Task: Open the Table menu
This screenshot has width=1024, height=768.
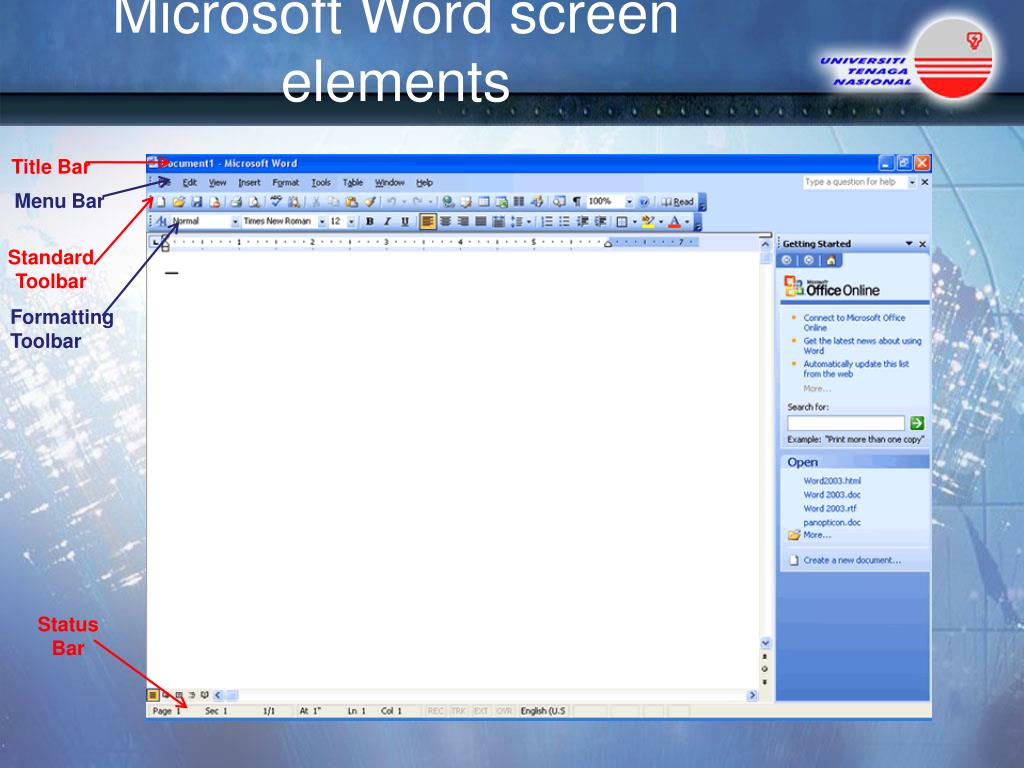Action: (x=353, y=183)
